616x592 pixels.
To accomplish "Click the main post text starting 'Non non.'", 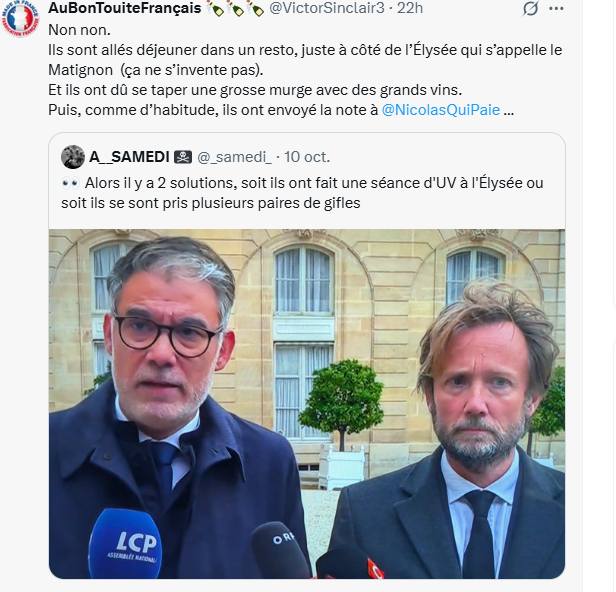I will point(305,70).
